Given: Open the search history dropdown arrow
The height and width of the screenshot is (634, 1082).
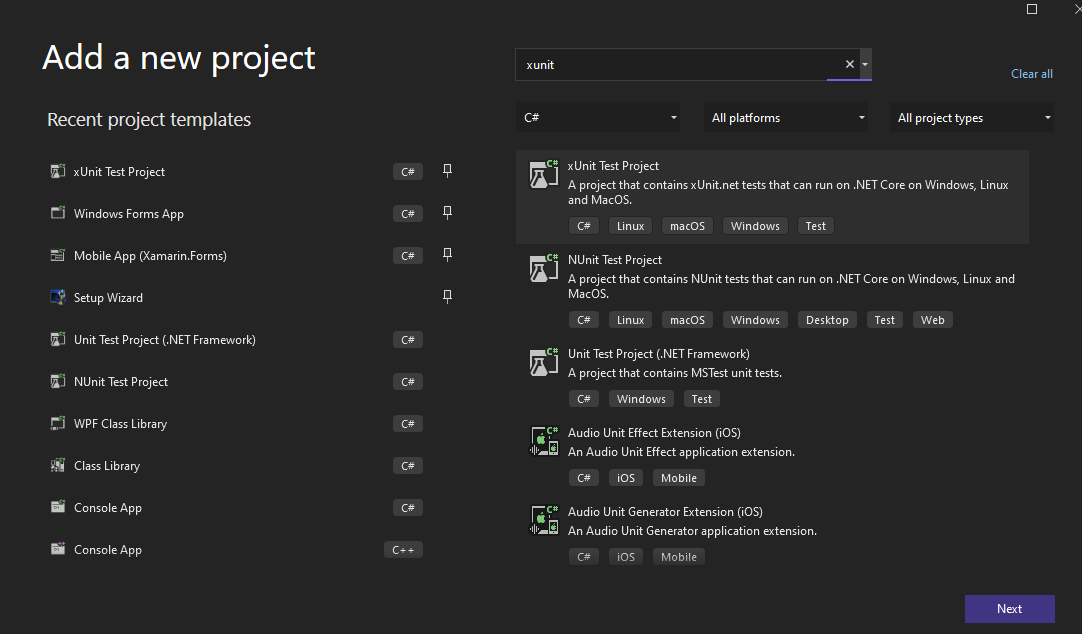Looking at the screenshot, I should point(865,65).
